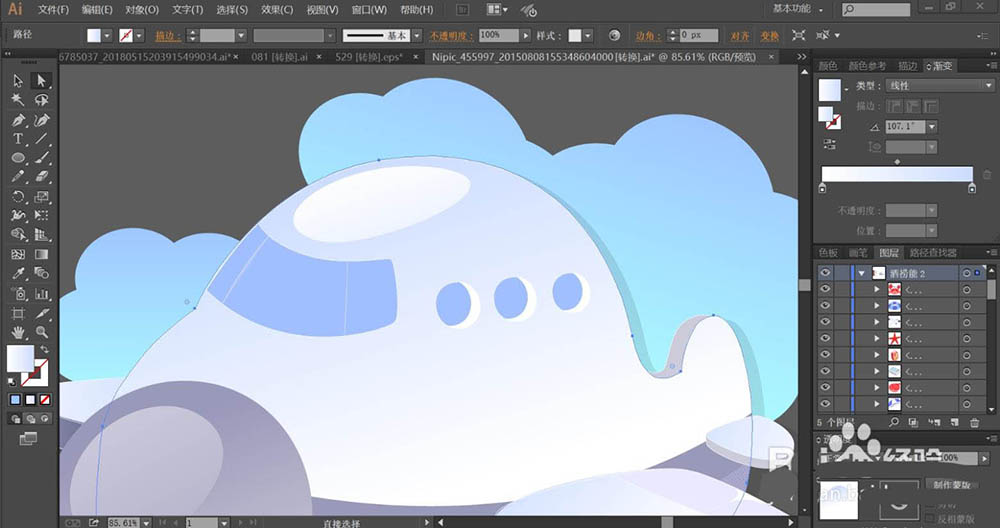Select the Pen tool
The width and height of the screenshot is (1000, 528).
pos(18,120)
